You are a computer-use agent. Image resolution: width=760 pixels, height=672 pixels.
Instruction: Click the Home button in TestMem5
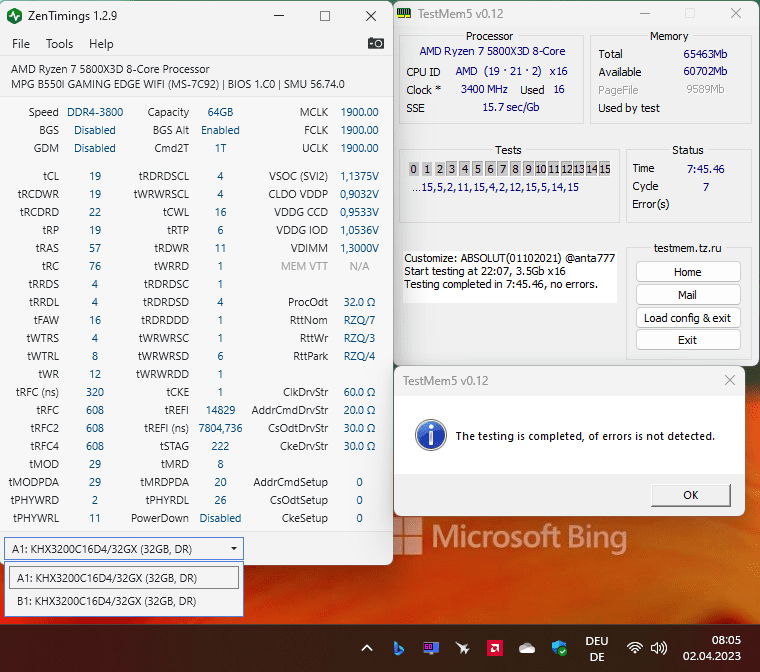click(687, 272)
